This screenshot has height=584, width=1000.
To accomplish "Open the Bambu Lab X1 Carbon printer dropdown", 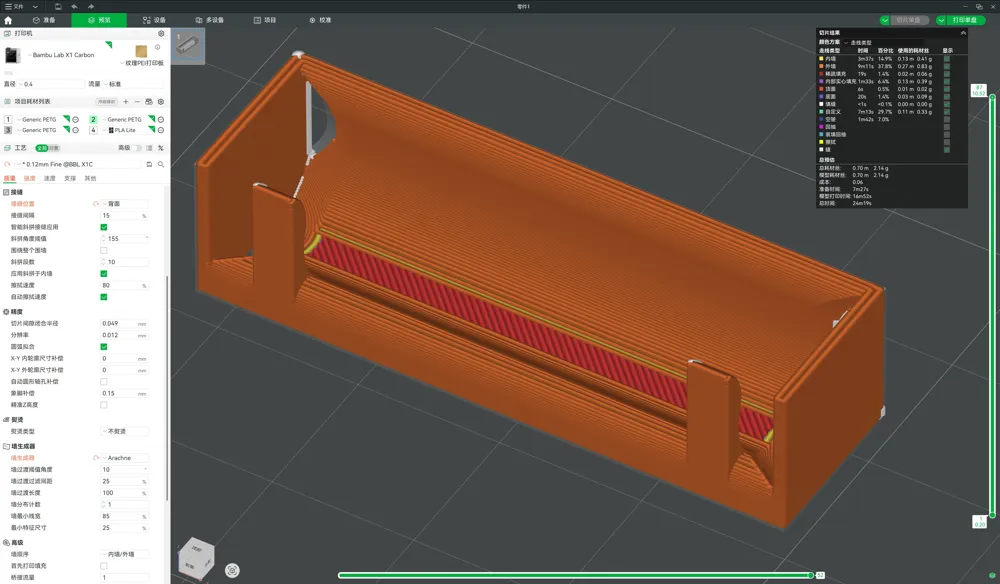I will click(x=62, y=55).
